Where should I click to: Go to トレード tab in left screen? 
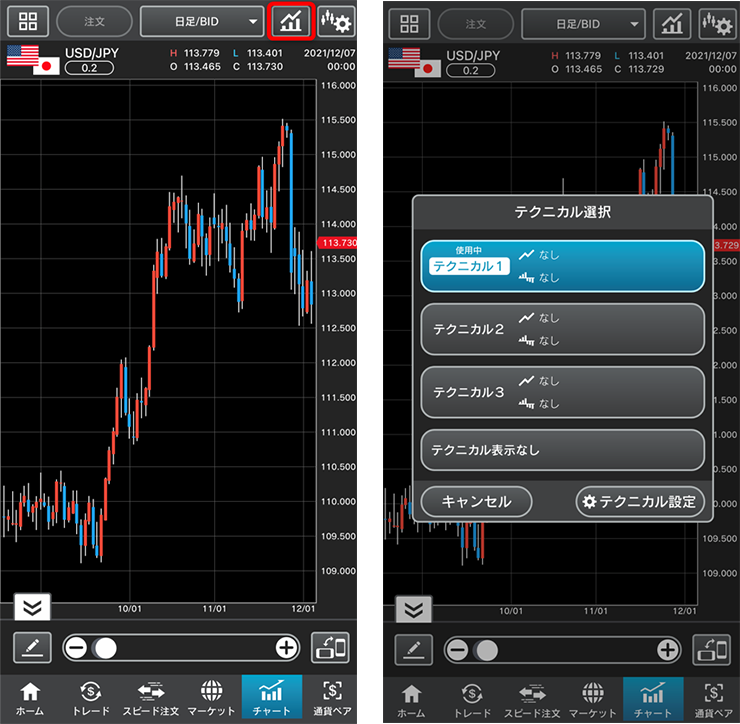(91, 698)
